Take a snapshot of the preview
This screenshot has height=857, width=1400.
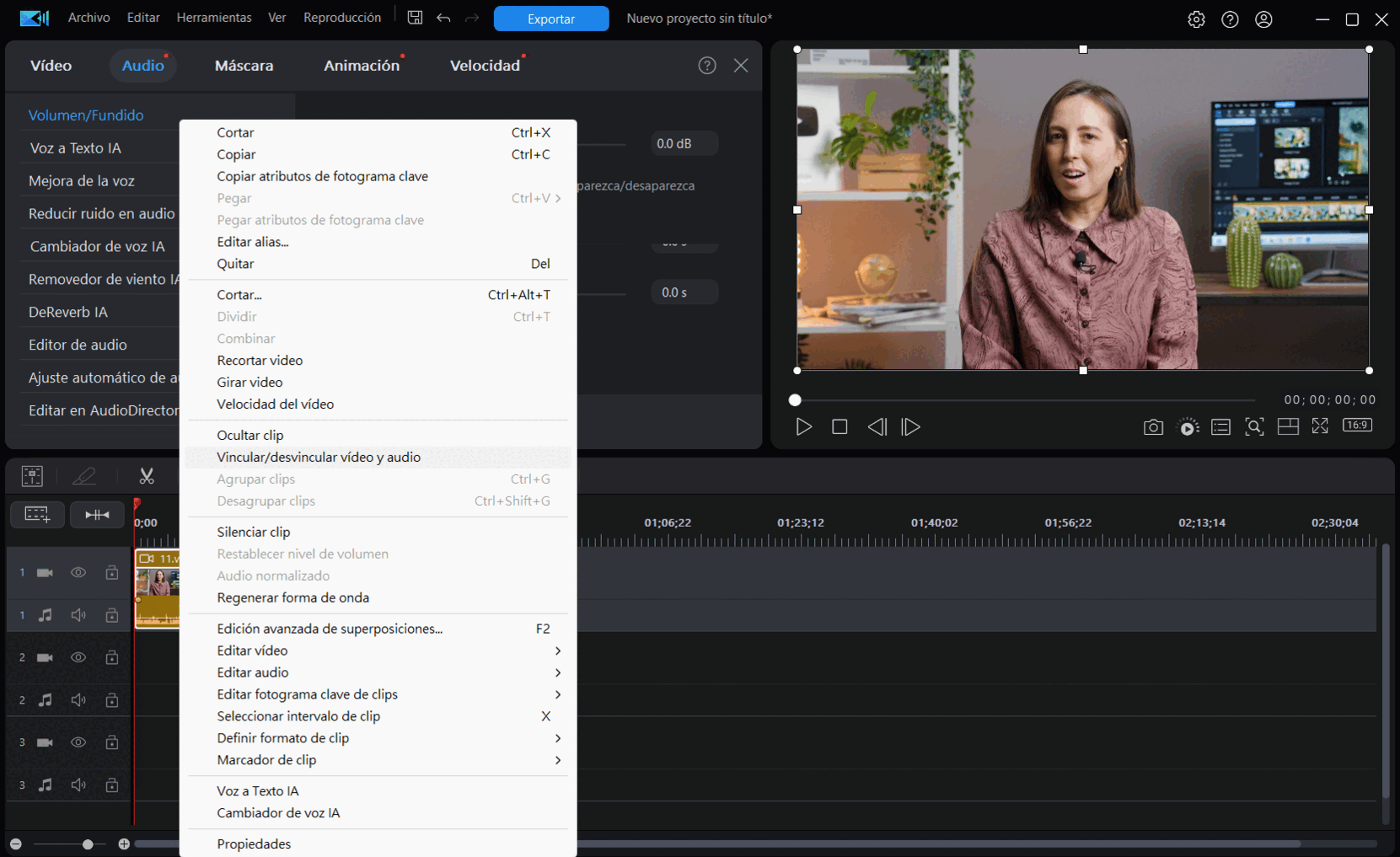click(1153, 427)
